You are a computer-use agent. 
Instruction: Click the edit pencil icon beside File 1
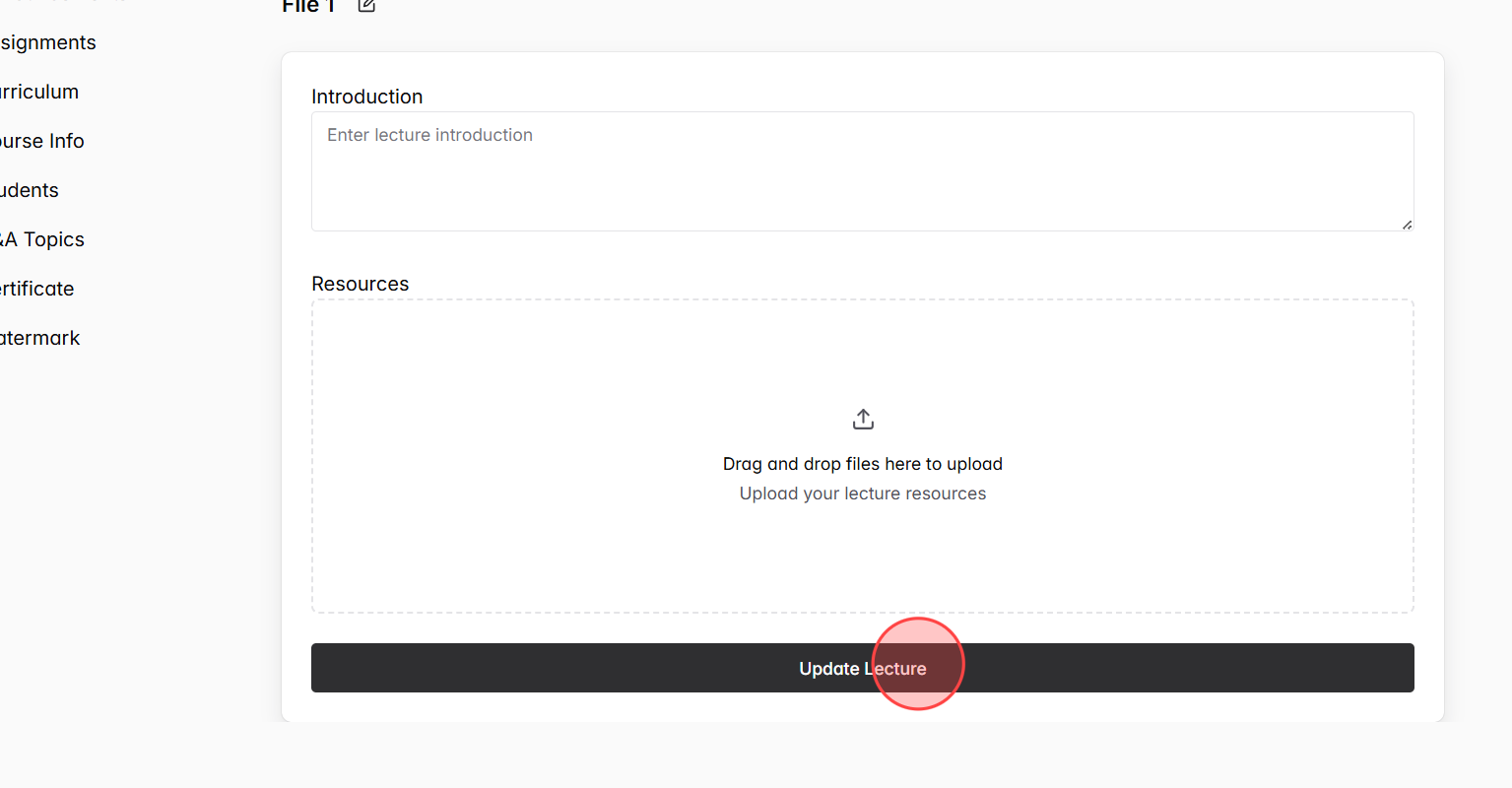tap(365, 7)
